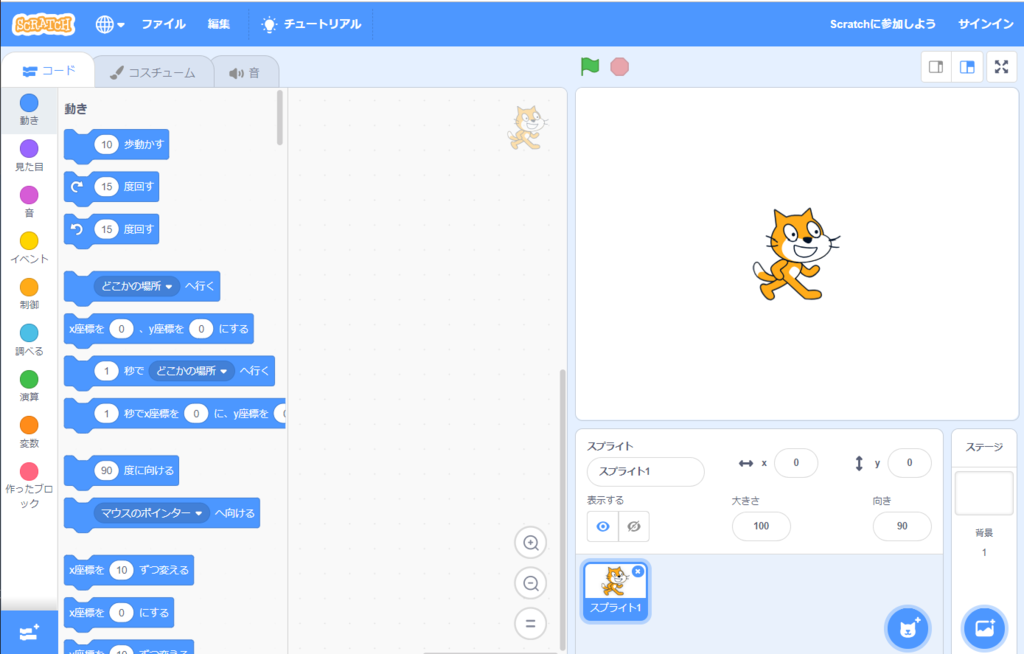
Task: Open チュートリアル from the menu bar
Action: 311,24
